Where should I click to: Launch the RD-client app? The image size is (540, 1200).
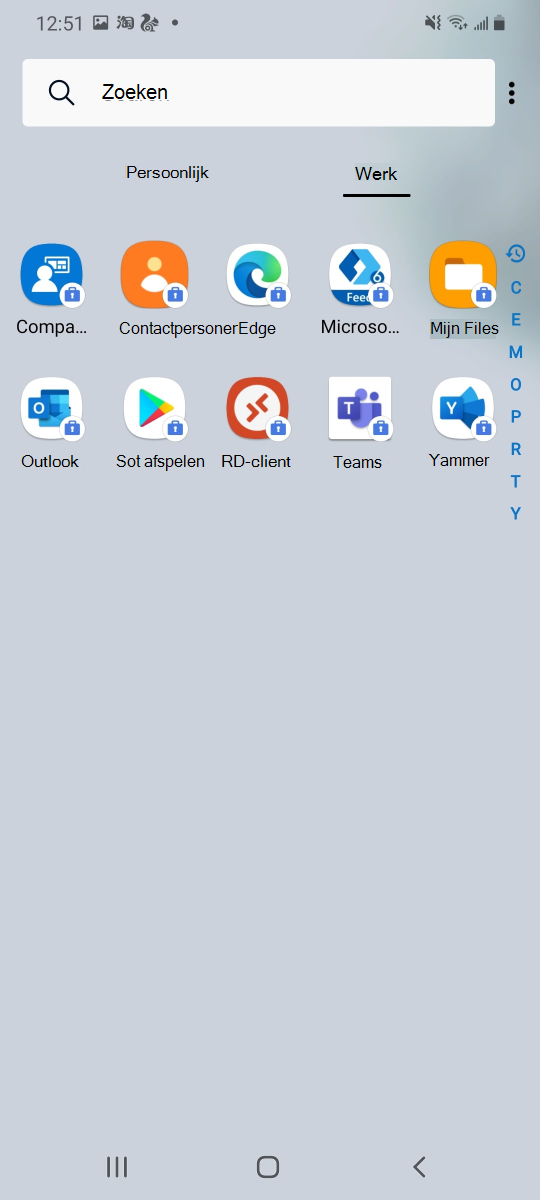257,408
